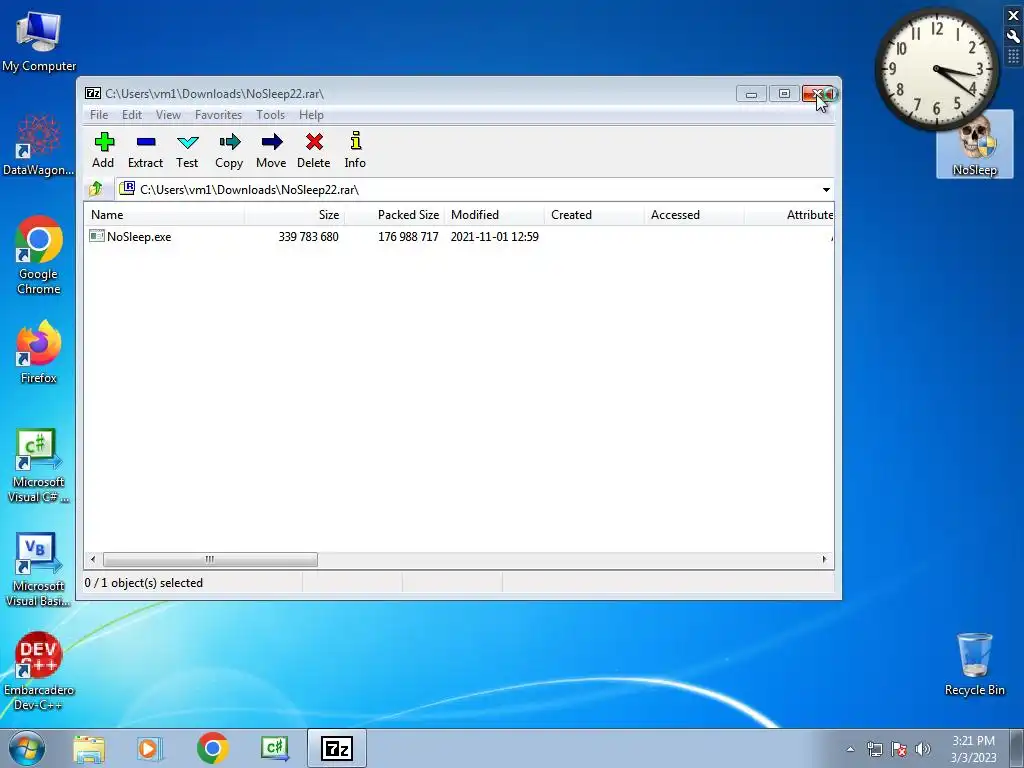This screenshot has height=768, width=1024.
Task: Open Media Player from taskbar
Action: (150, 748)
